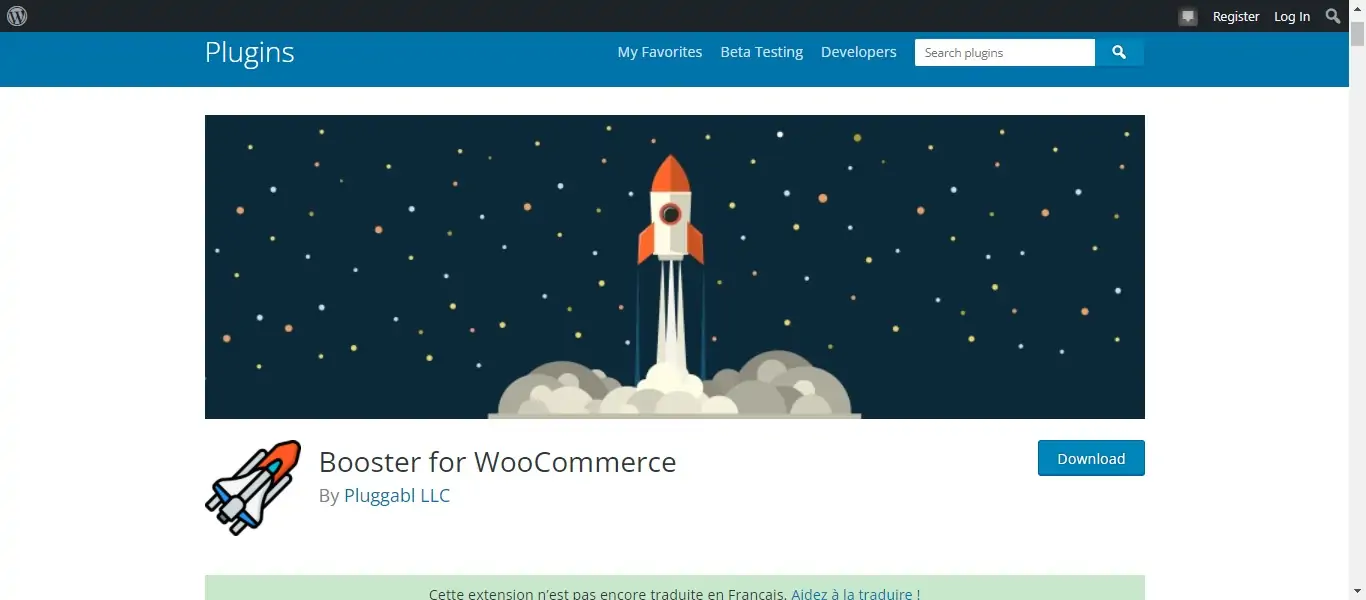1366x600 pixels.
Task: Go to the Plugins home heading
Action: click(249, 52)
